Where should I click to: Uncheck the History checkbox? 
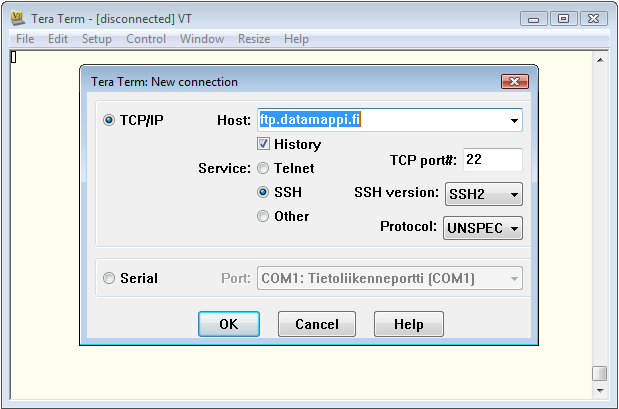click(x=263, y=144)
